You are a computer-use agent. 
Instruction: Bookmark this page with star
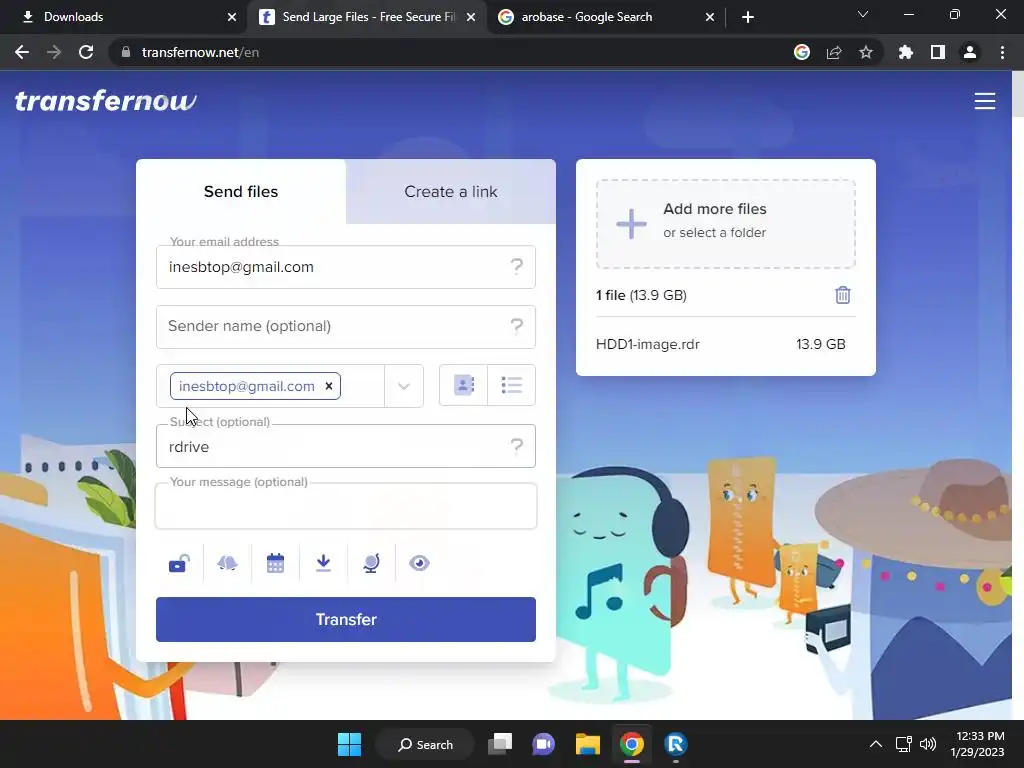coord(866,52)
